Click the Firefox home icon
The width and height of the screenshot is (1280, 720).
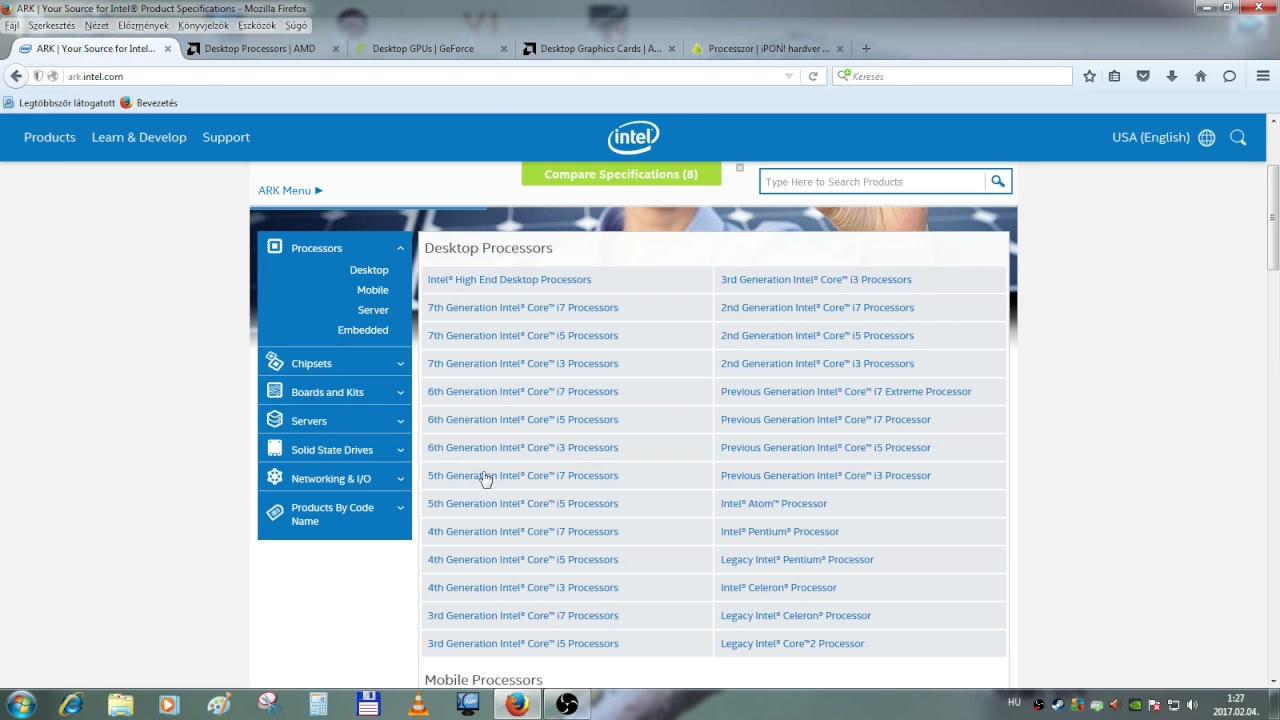pyautogui.click(x=1201, y=76)
